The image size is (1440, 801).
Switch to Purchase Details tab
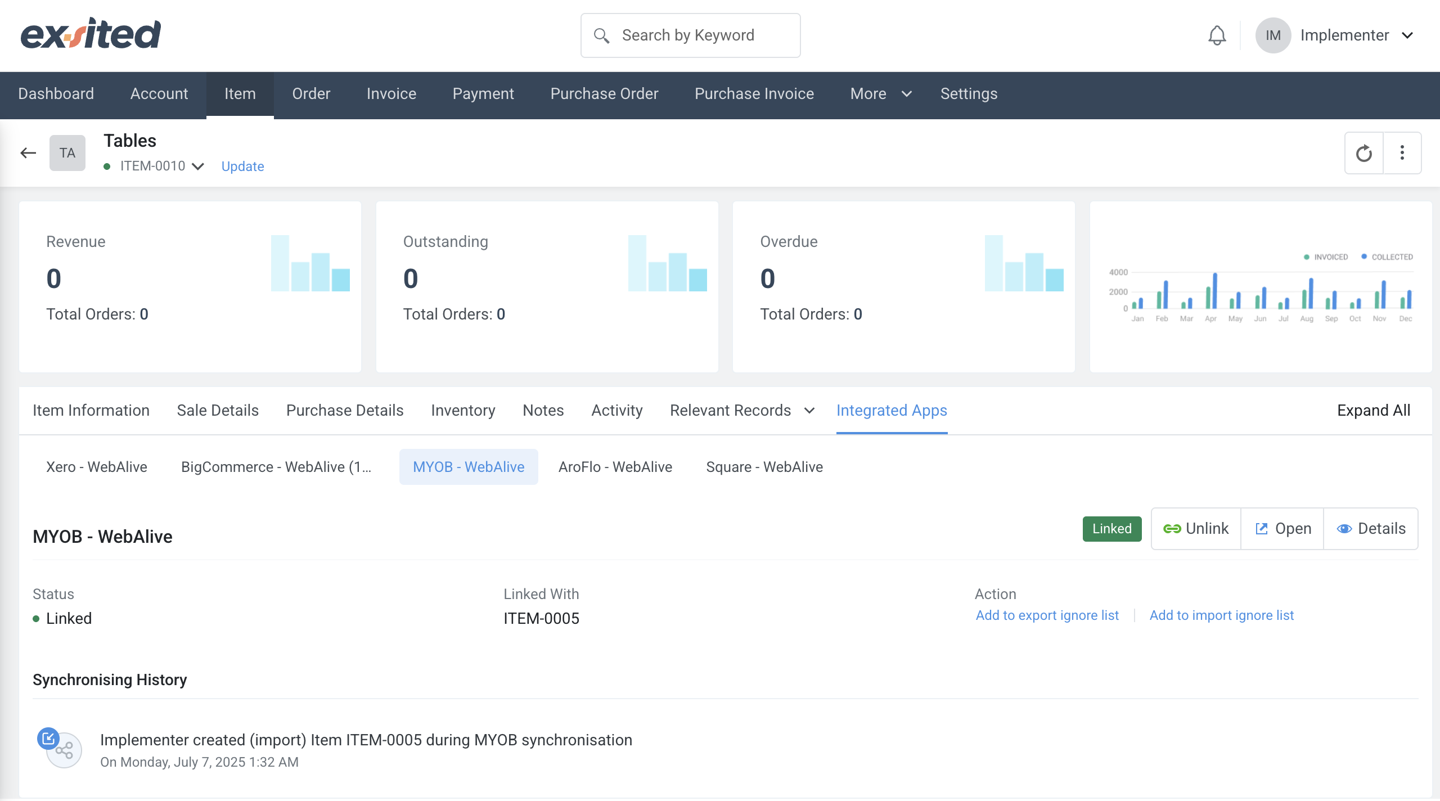345,411
